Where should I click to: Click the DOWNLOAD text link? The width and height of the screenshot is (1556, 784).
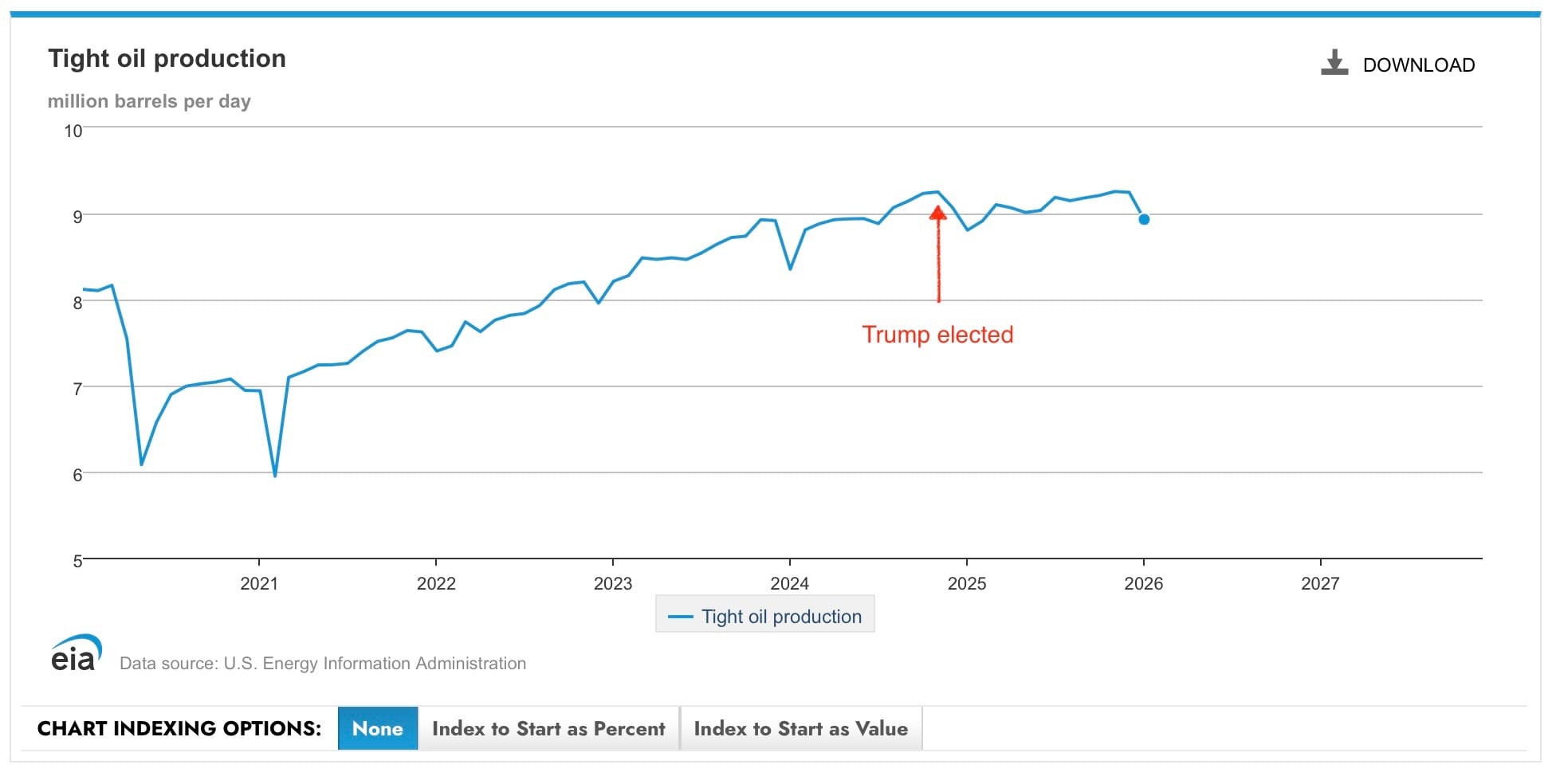pyautogui.click(x=1418, y=65)
